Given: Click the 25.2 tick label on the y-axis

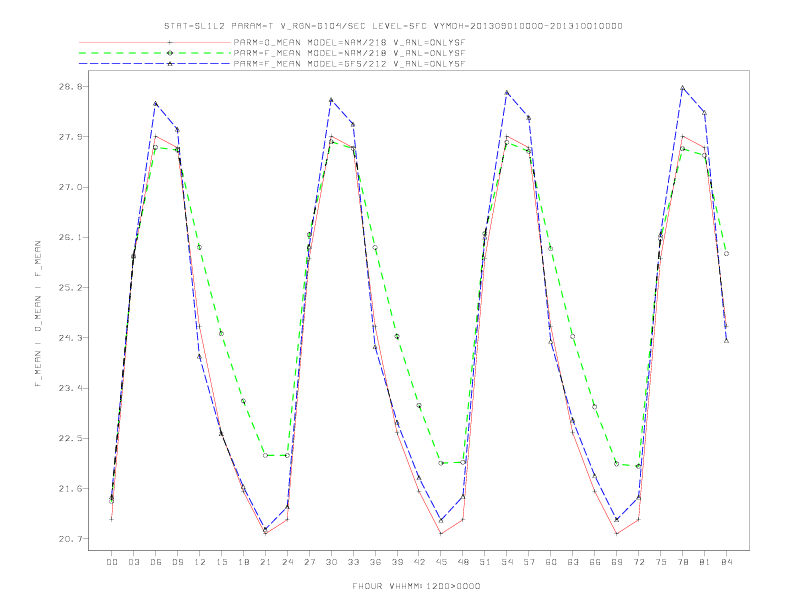Looking at the screenshot, I should click(x=69, y=288).
